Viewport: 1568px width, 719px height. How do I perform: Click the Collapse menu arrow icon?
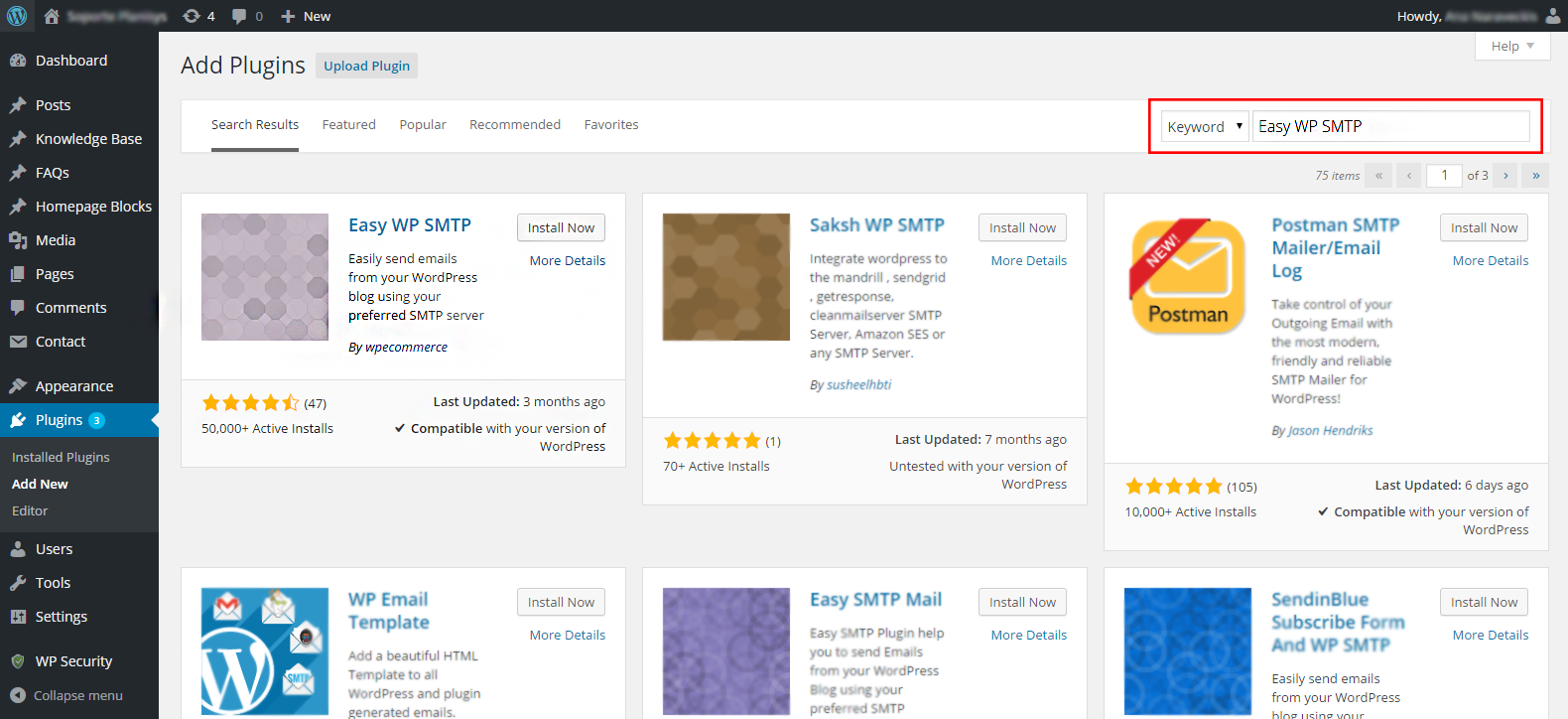[x=18, y=695]
